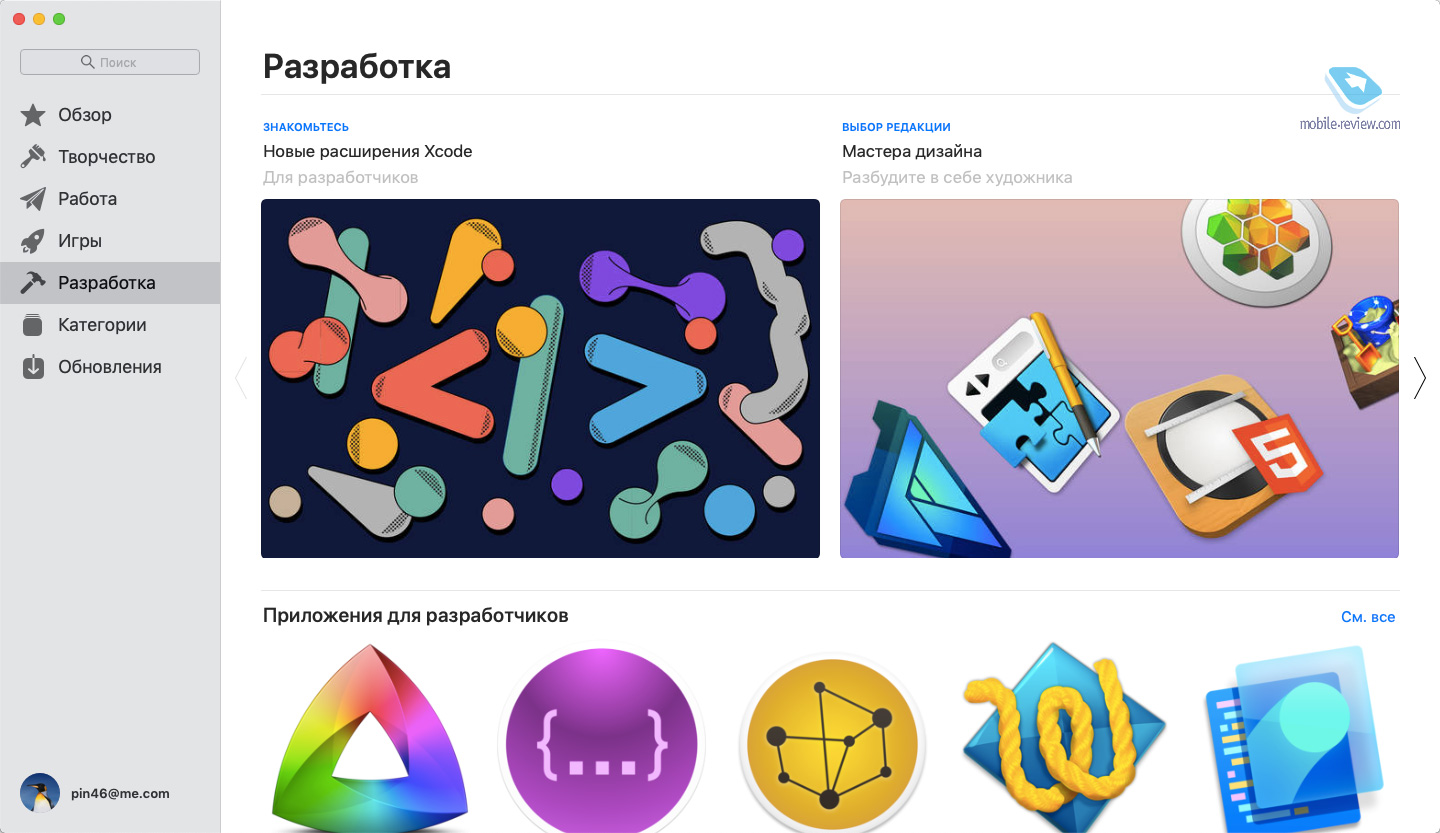Open the Работа paper plane icon
Viewport: 1440px width, 833px height.
[33, 199]
